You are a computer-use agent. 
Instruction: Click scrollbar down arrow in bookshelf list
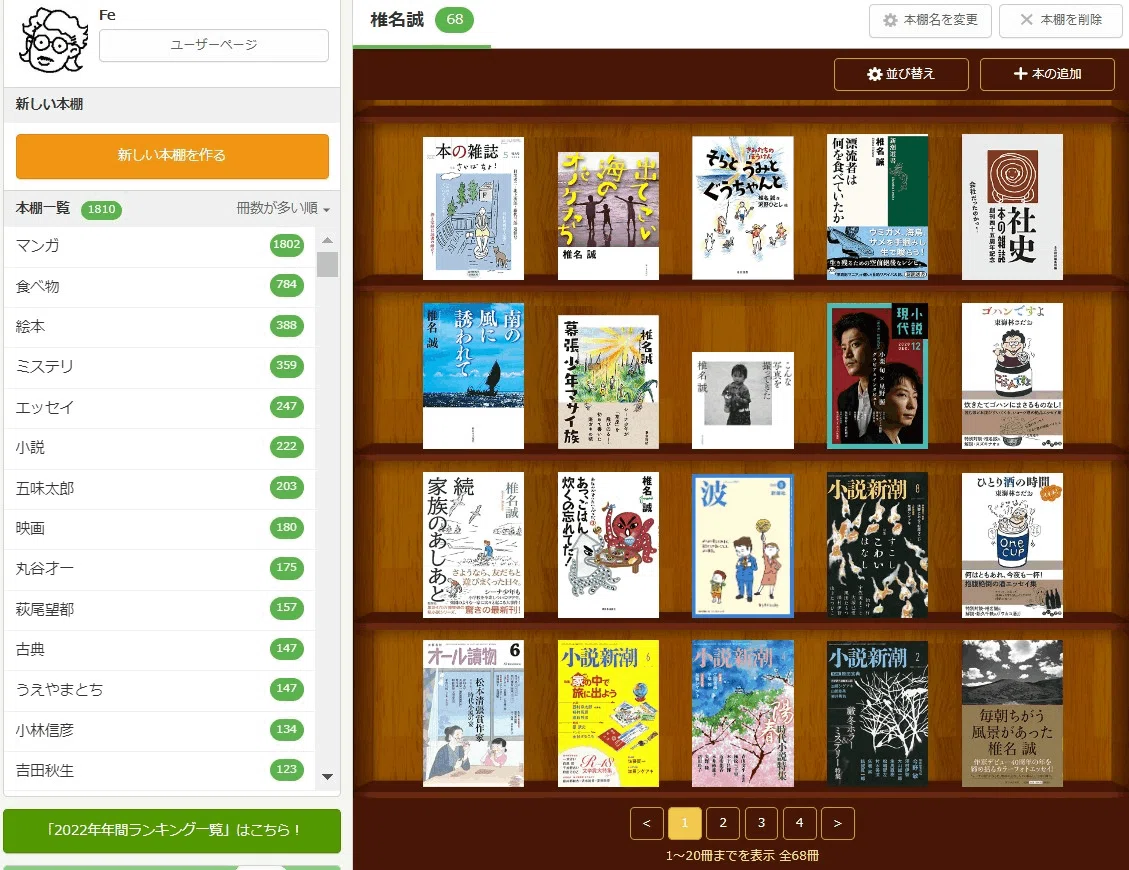click(x=328, y=776)
